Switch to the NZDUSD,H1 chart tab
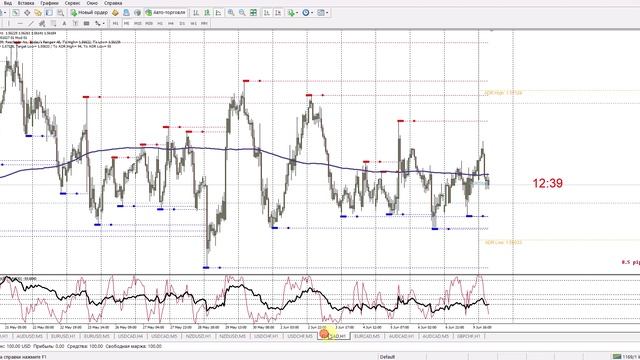Viewport: 640px width, 360px height. pos(198,336)
